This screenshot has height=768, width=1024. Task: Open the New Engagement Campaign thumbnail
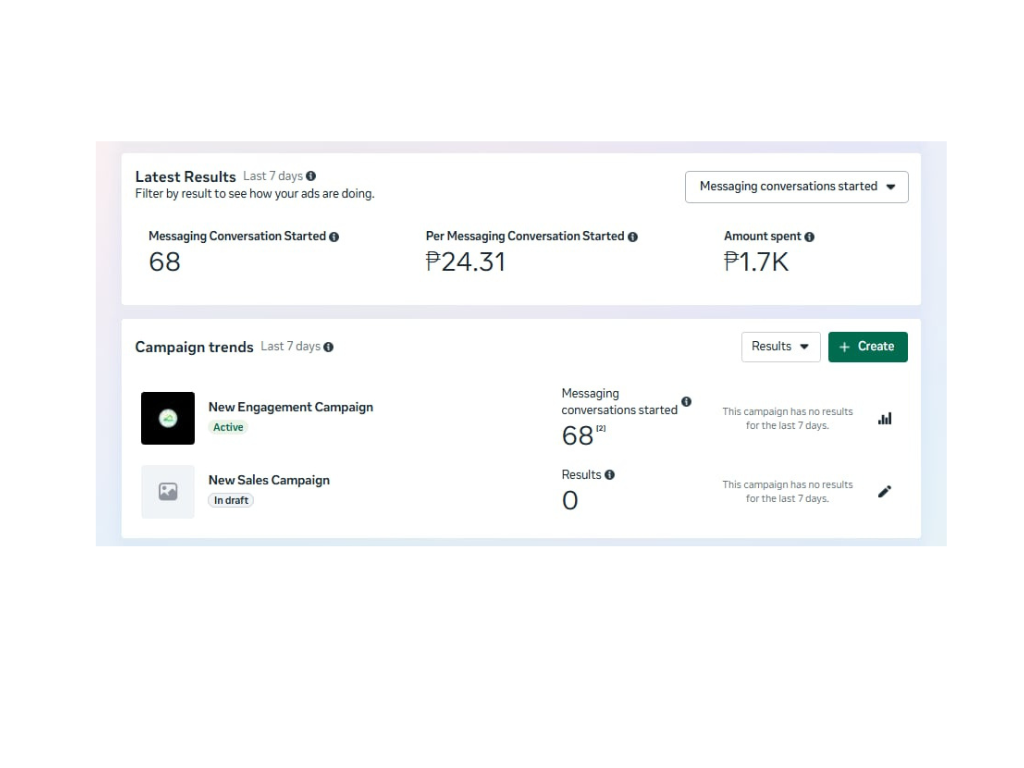click(168, 418)
